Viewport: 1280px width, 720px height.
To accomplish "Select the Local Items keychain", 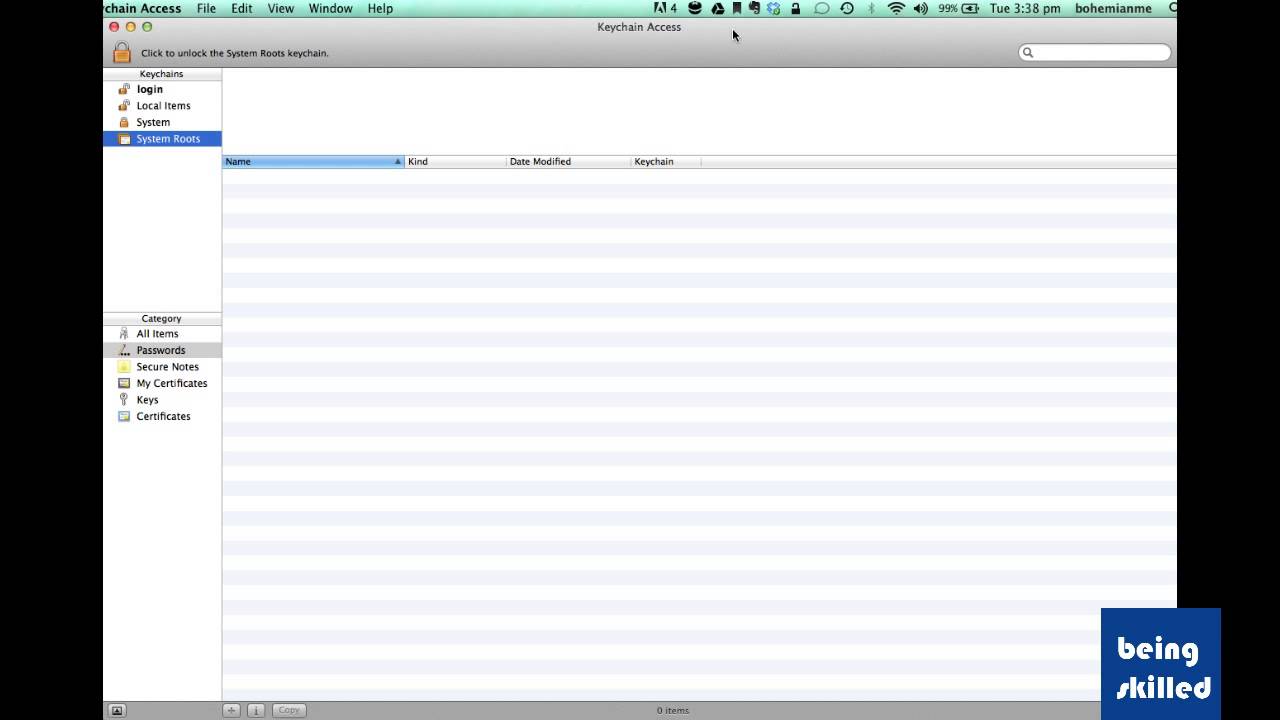I will click(162, 106).
